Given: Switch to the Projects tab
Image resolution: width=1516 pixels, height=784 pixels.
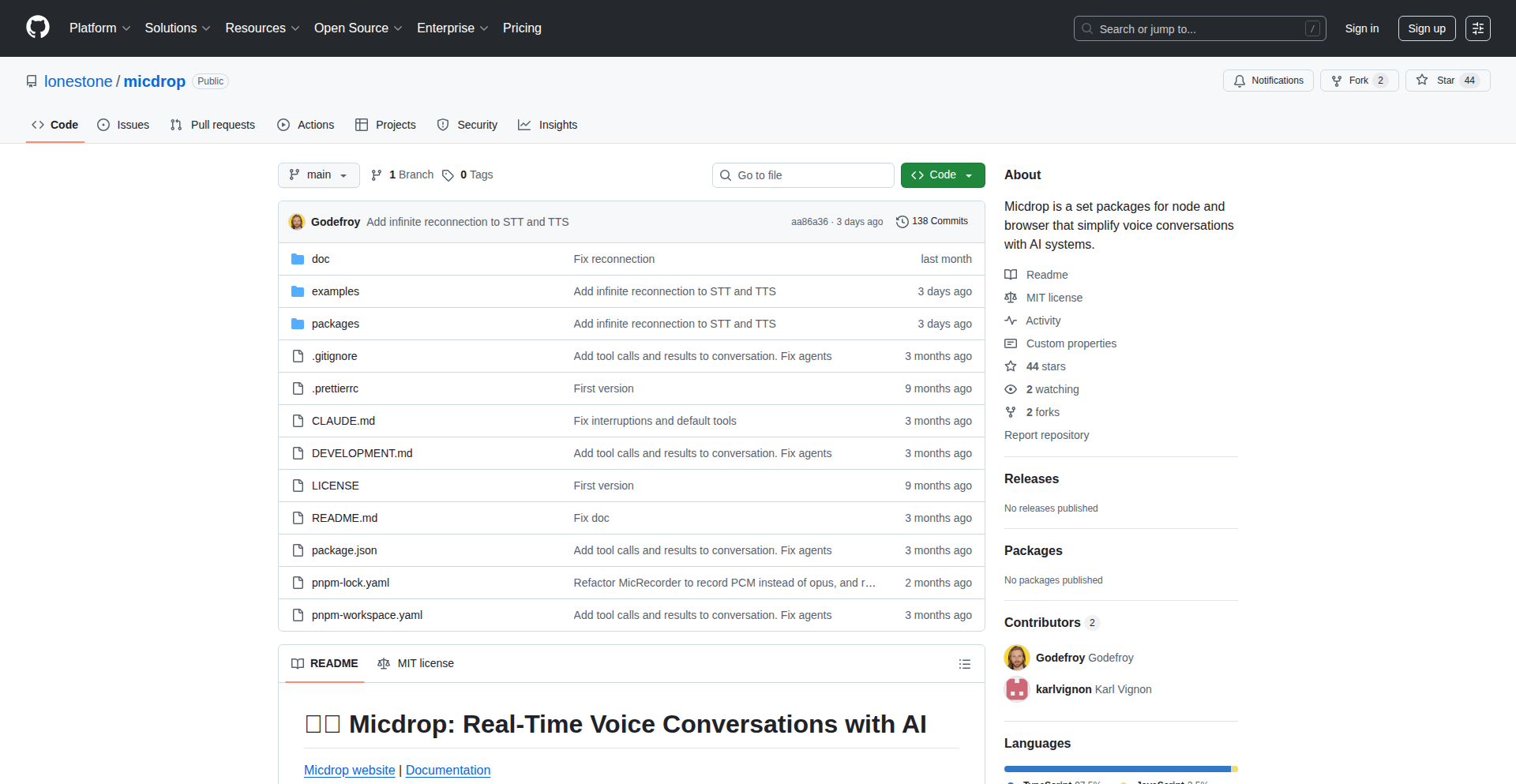Looking at the screenshot, I should click(385, 125).
